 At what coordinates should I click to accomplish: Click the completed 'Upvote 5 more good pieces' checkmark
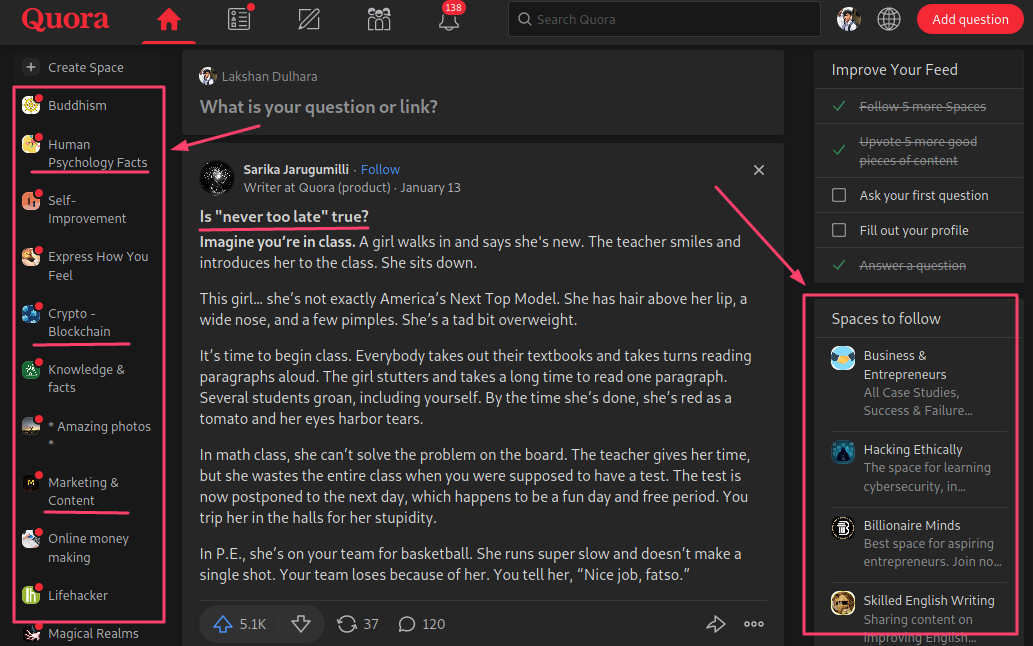pos(839,150)
